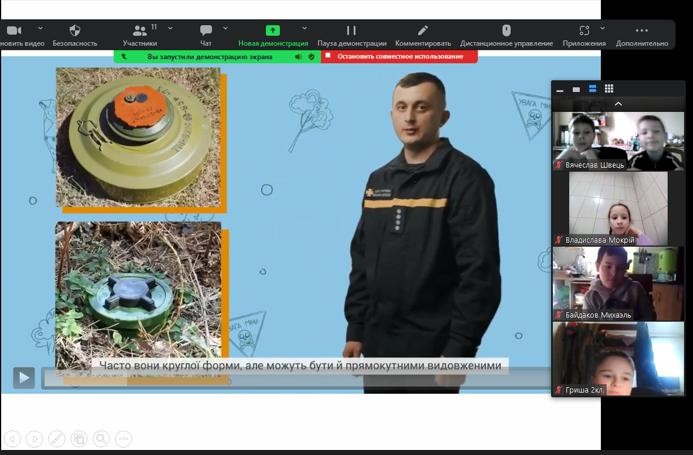Viewport: 693px width, 455px height.
Task: Toggle speaker icon in green sharing bar
Action: tap(299, 57)
